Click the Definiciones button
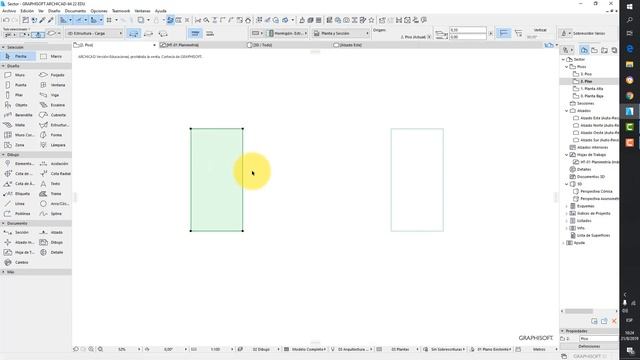 589,347
